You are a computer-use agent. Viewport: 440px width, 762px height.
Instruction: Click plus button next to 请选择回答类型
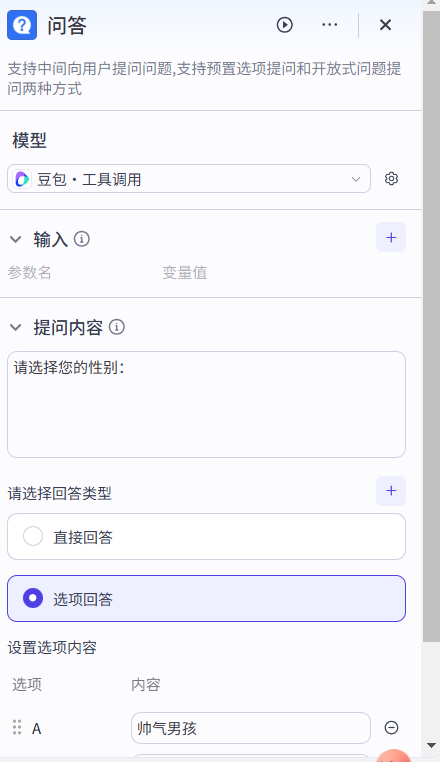click(391, 491)
